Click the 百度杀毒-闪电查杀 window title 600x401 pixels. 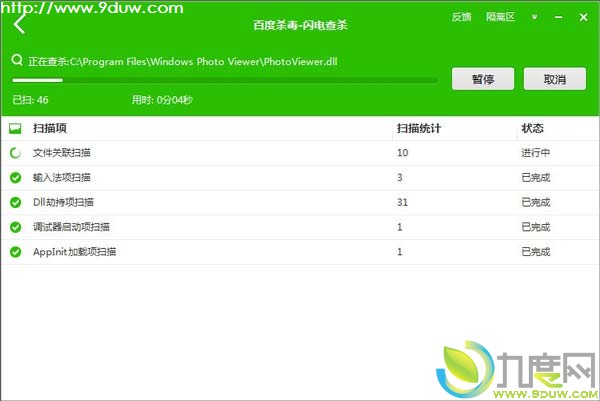[300, 25]
